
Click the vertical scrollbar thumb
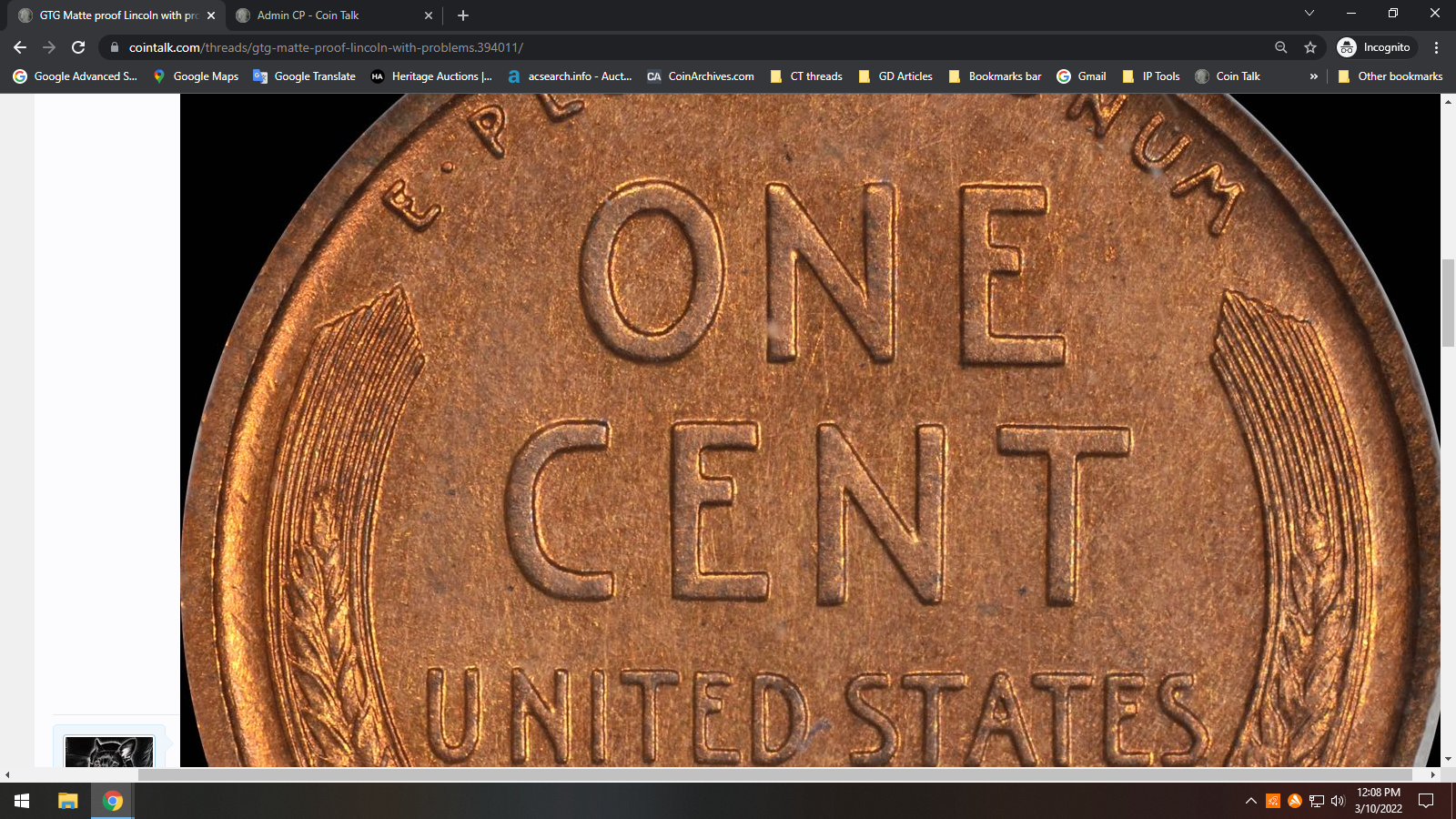click(1448, 302)
